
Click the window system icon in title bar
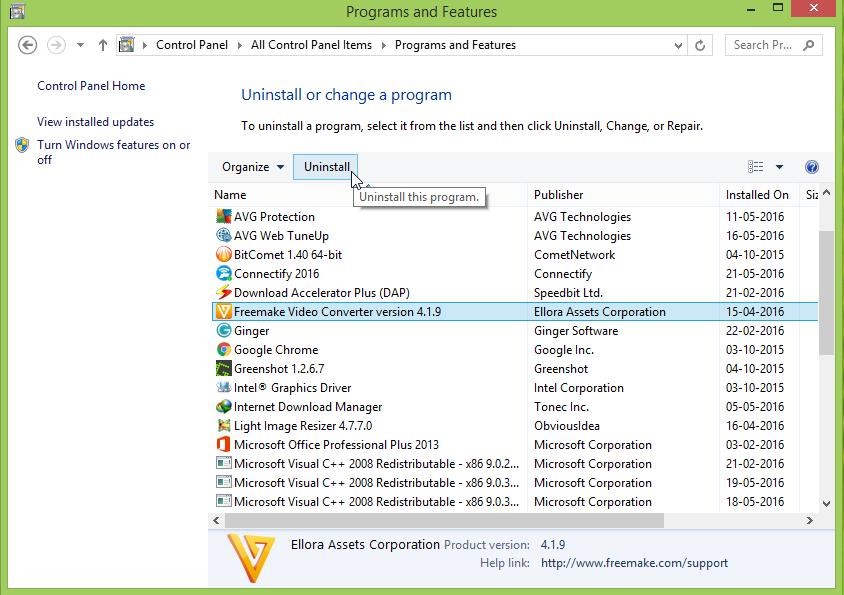point(17,11)
